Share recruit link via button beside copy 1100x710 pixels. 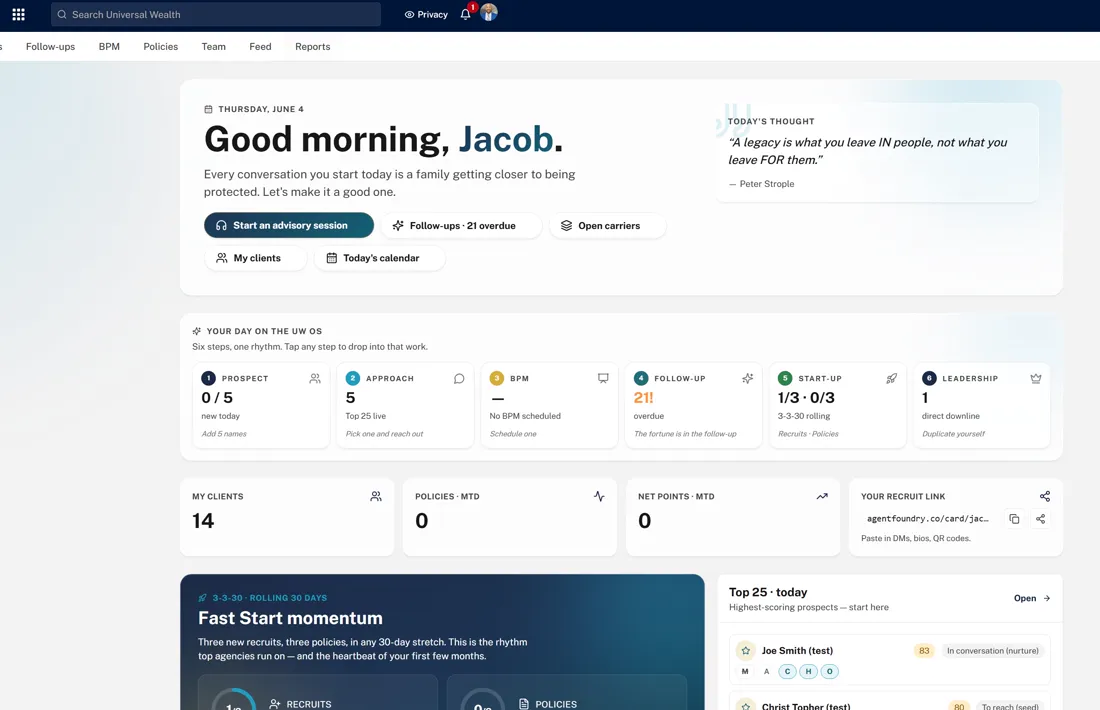point(1040,519)
